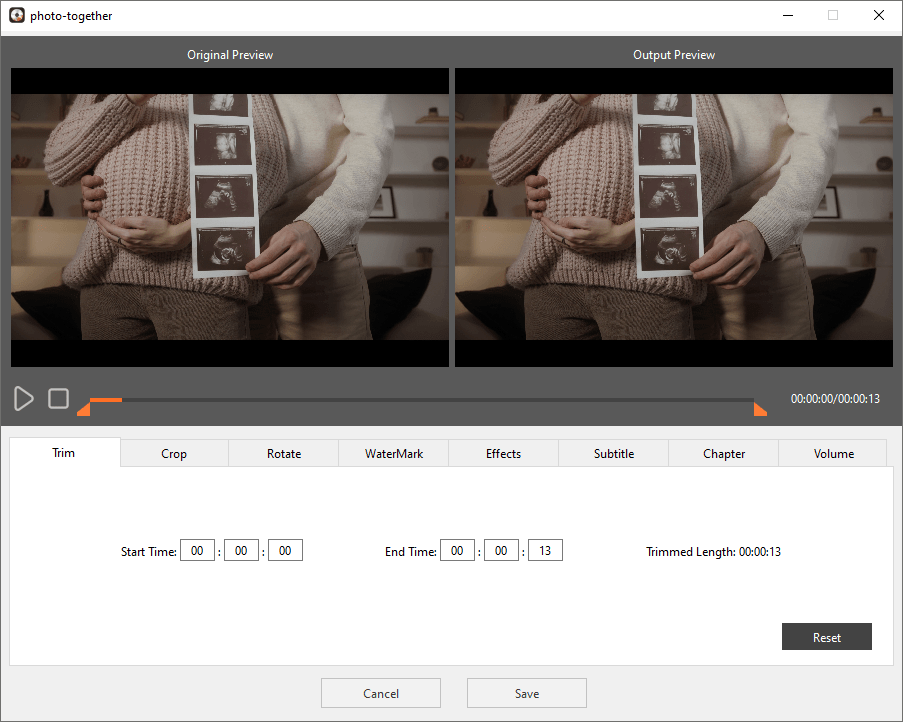Click the trim start marker on the timeline

point(84,409)
